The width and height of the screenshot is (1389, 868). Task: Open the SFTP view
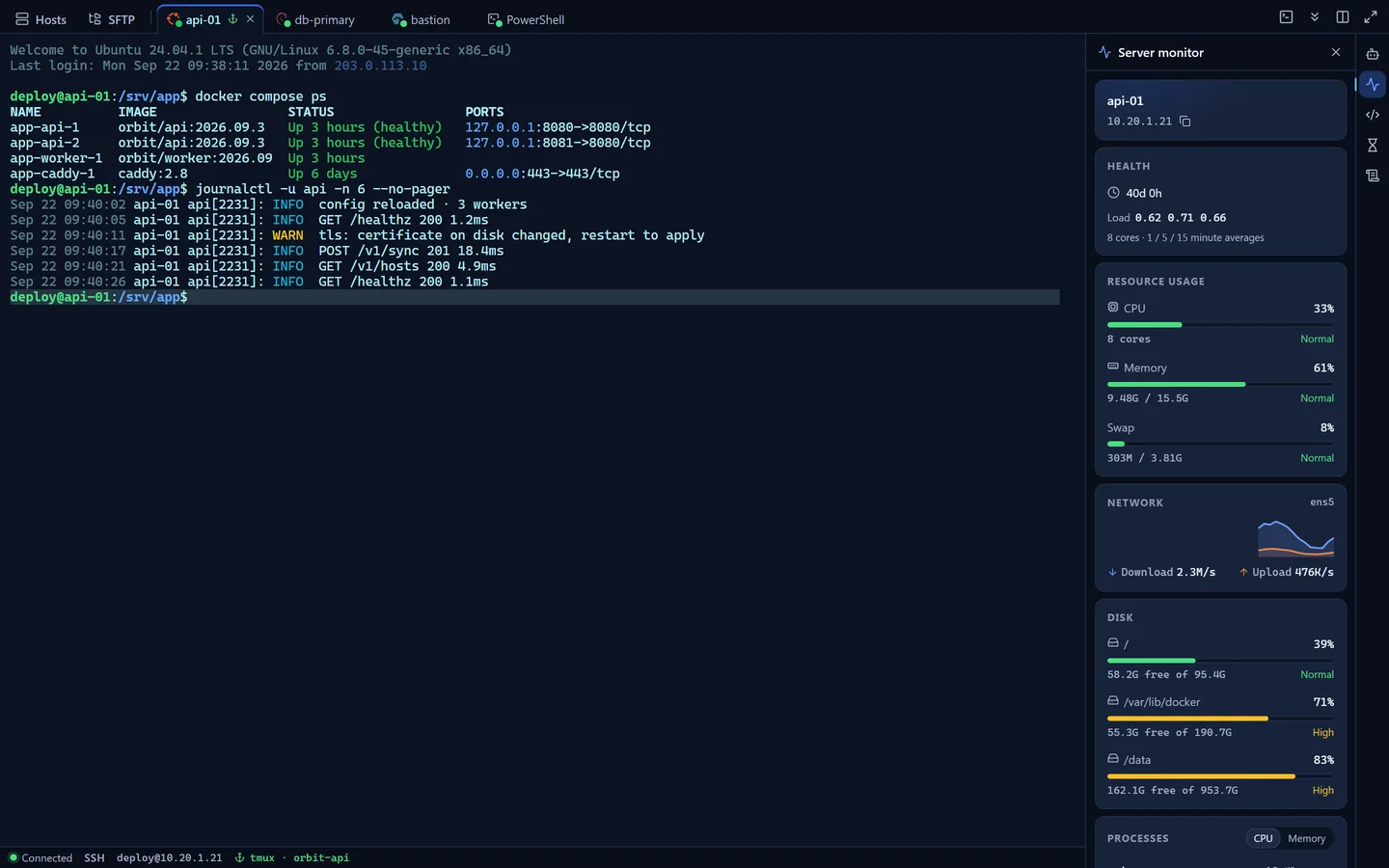click(112, 19)
